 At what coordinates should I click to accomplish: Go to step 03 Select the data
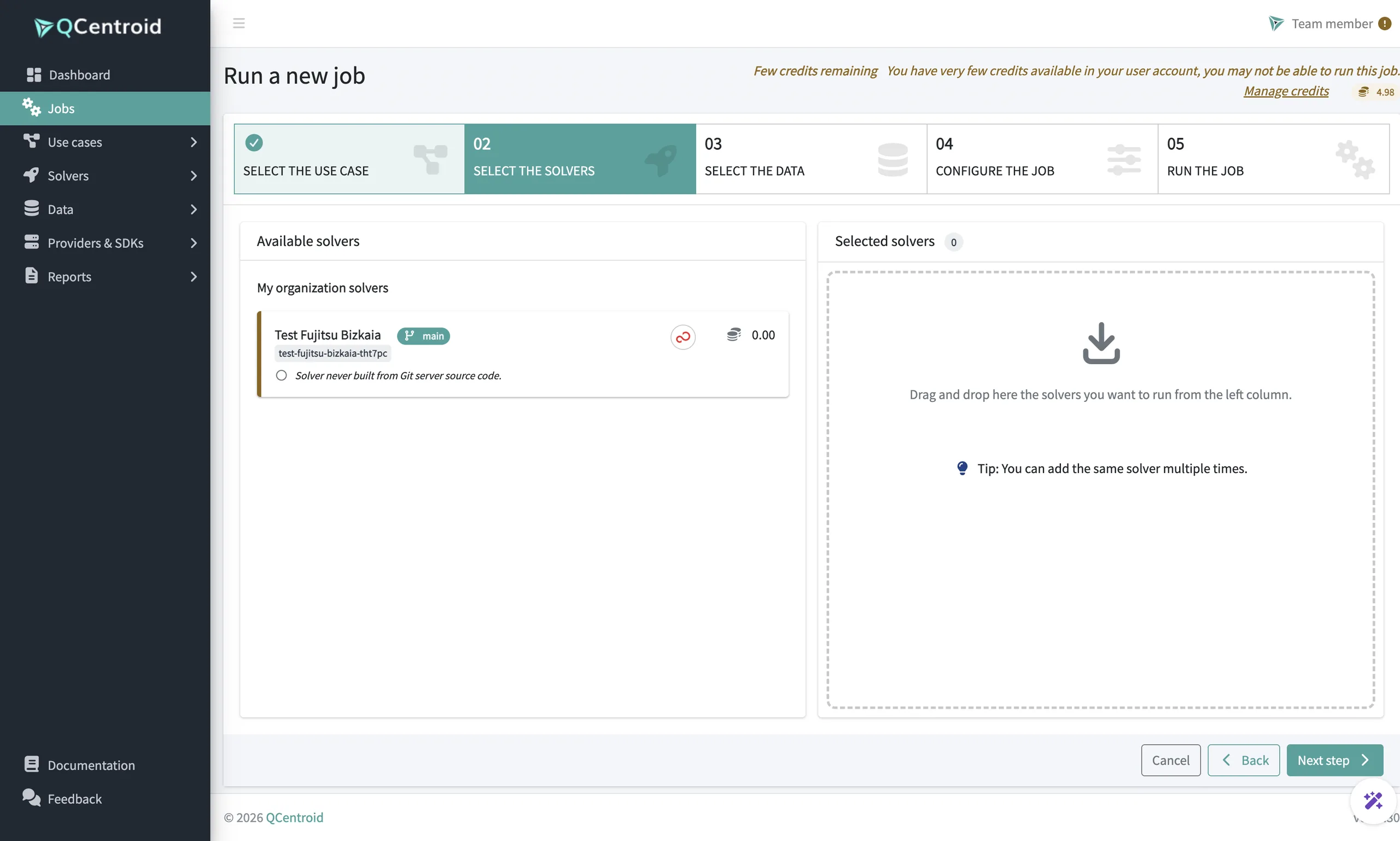[x=811, y=159]
